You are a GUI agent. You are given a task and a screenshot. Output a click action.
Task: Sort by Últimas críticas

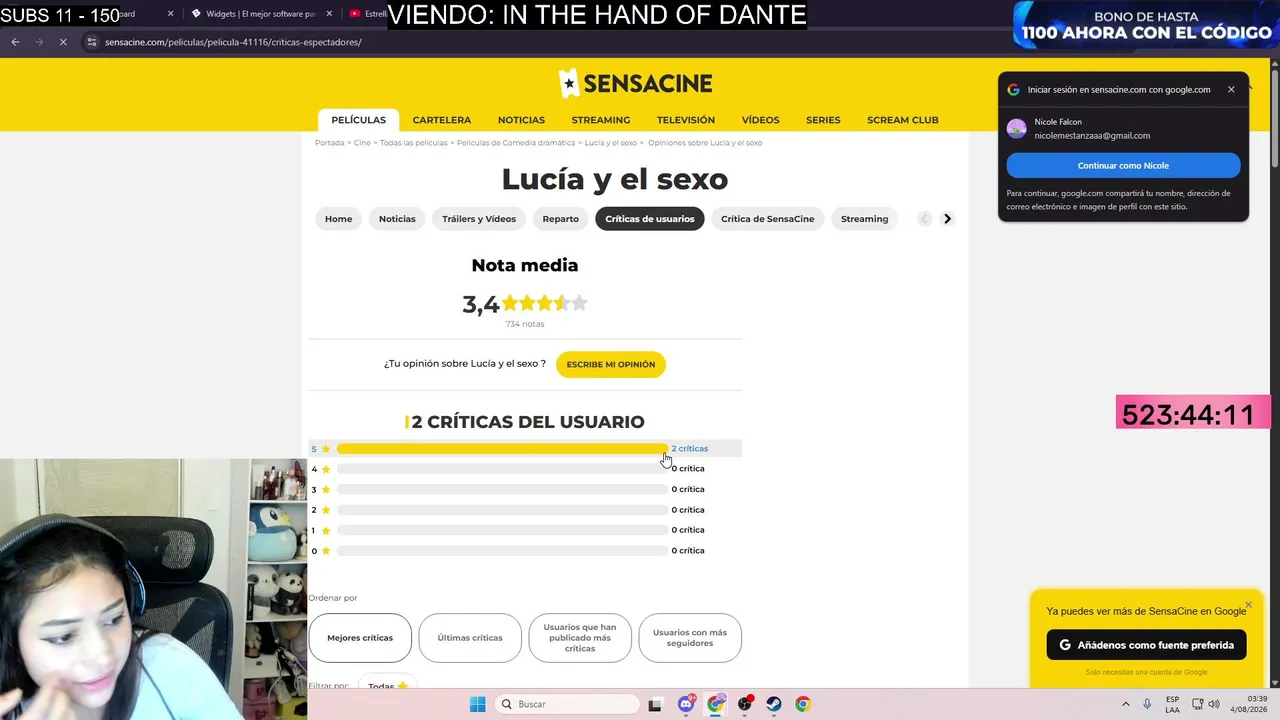[470, 638]
